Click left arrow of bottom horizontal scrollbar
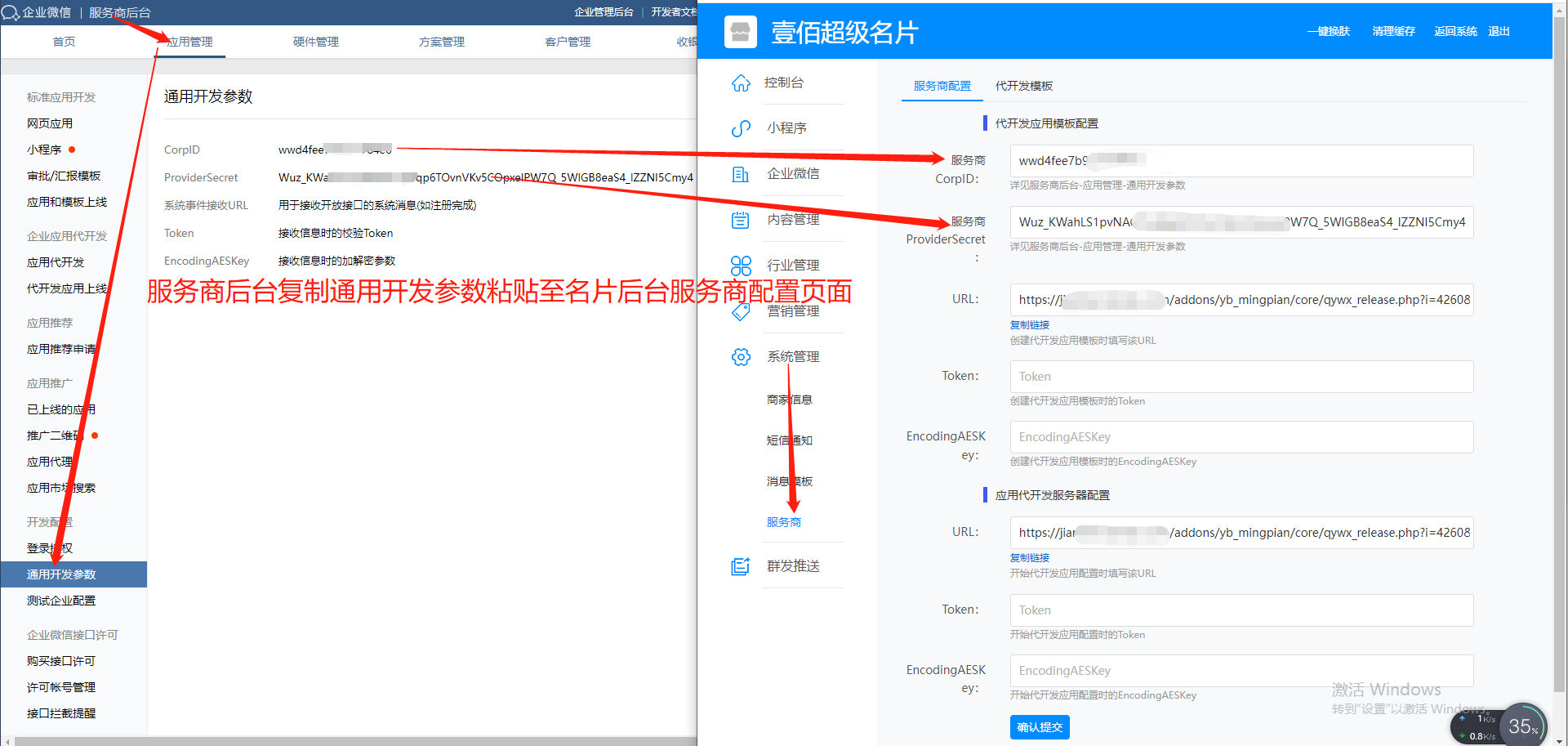This screenshot has height=746, width=1568. click(x=7, y=742)
